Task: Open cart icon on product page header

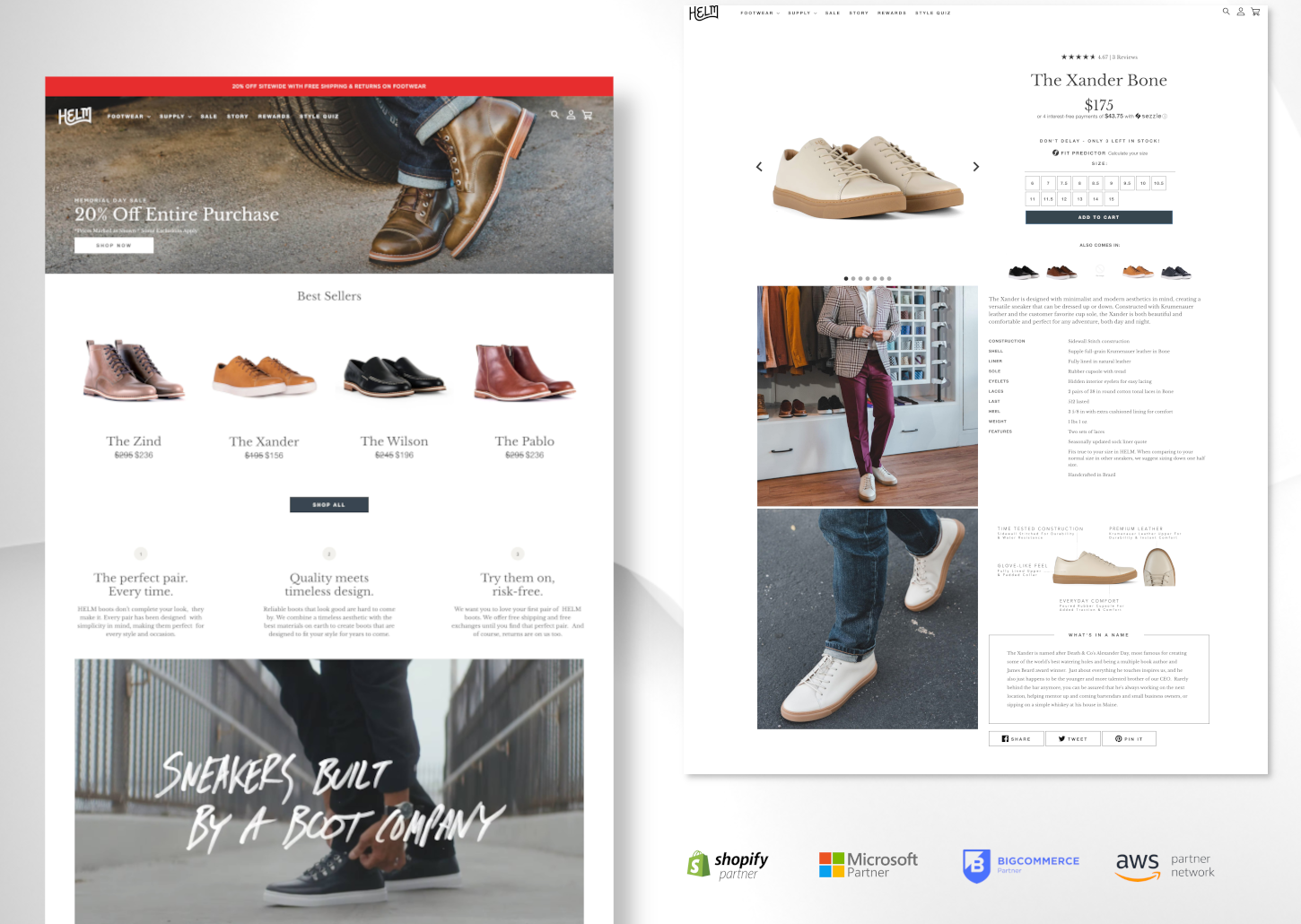Action: (x=1255, y=12)
